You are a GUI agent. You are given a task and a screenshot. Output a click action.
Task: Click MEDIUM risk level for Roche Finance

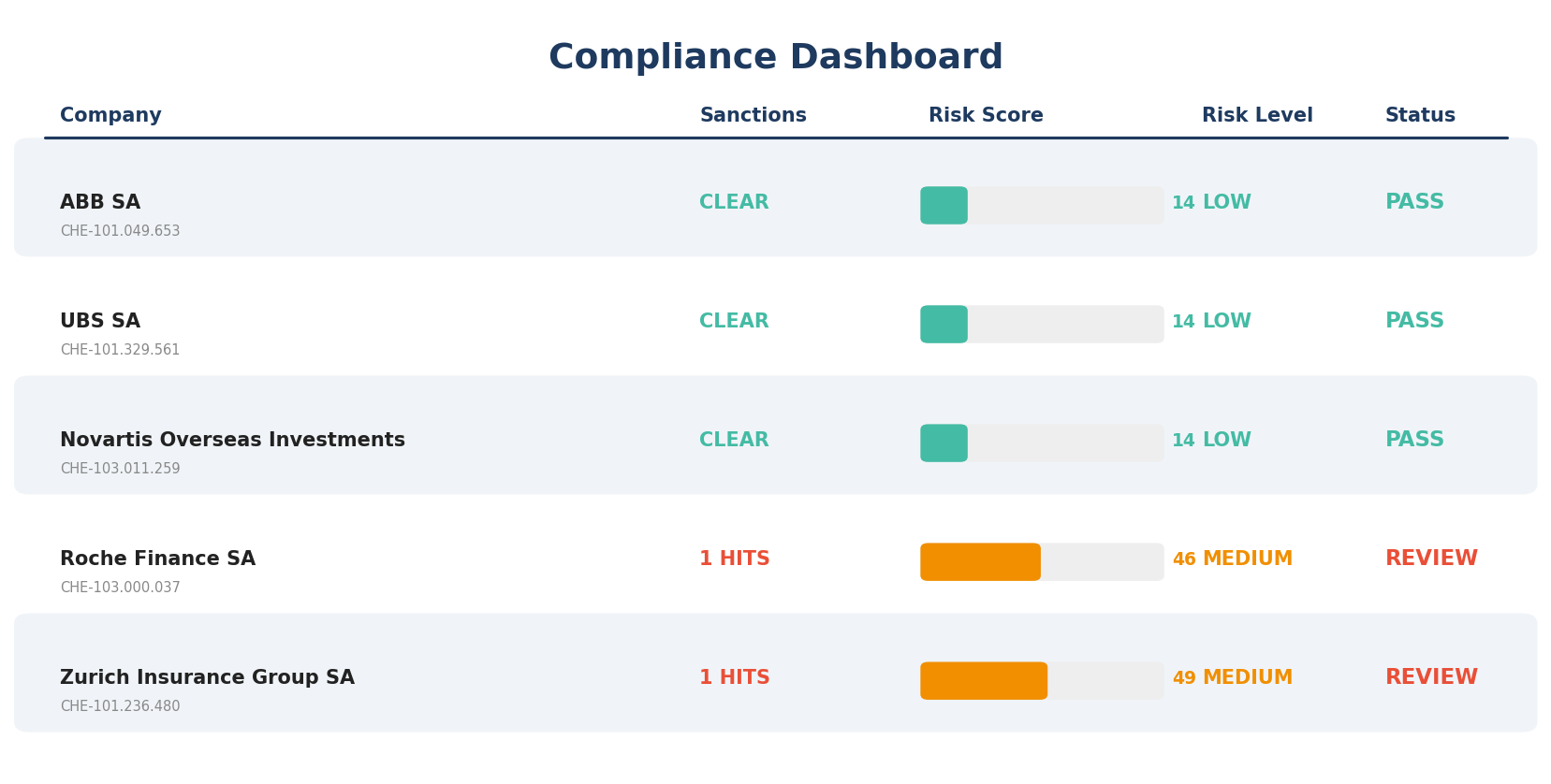[x=1247, y=559]
